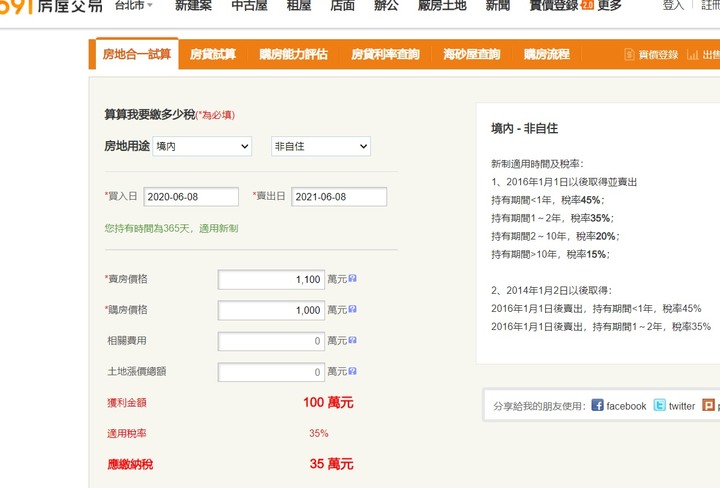The width and height of the screenshot is (720, 488).
Task: Click the 應繳納稅 35 萬元 result
Action: pyautogui.click(x=332, y=464)
